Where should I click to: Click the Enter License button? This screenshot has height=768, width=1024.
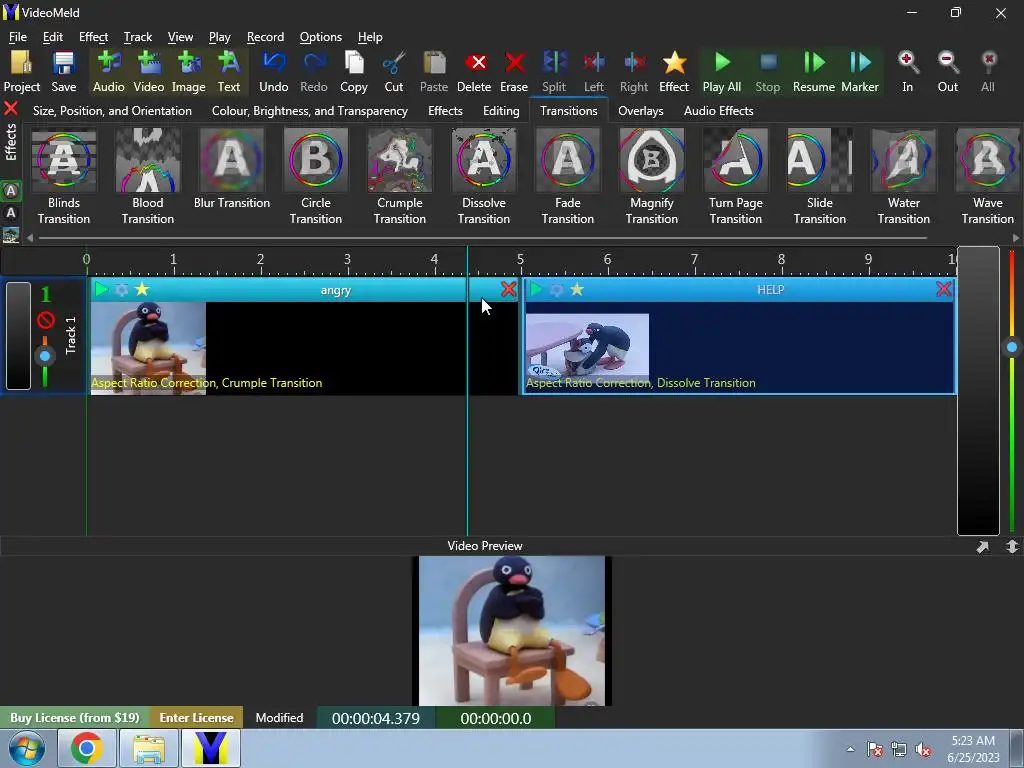197,718
